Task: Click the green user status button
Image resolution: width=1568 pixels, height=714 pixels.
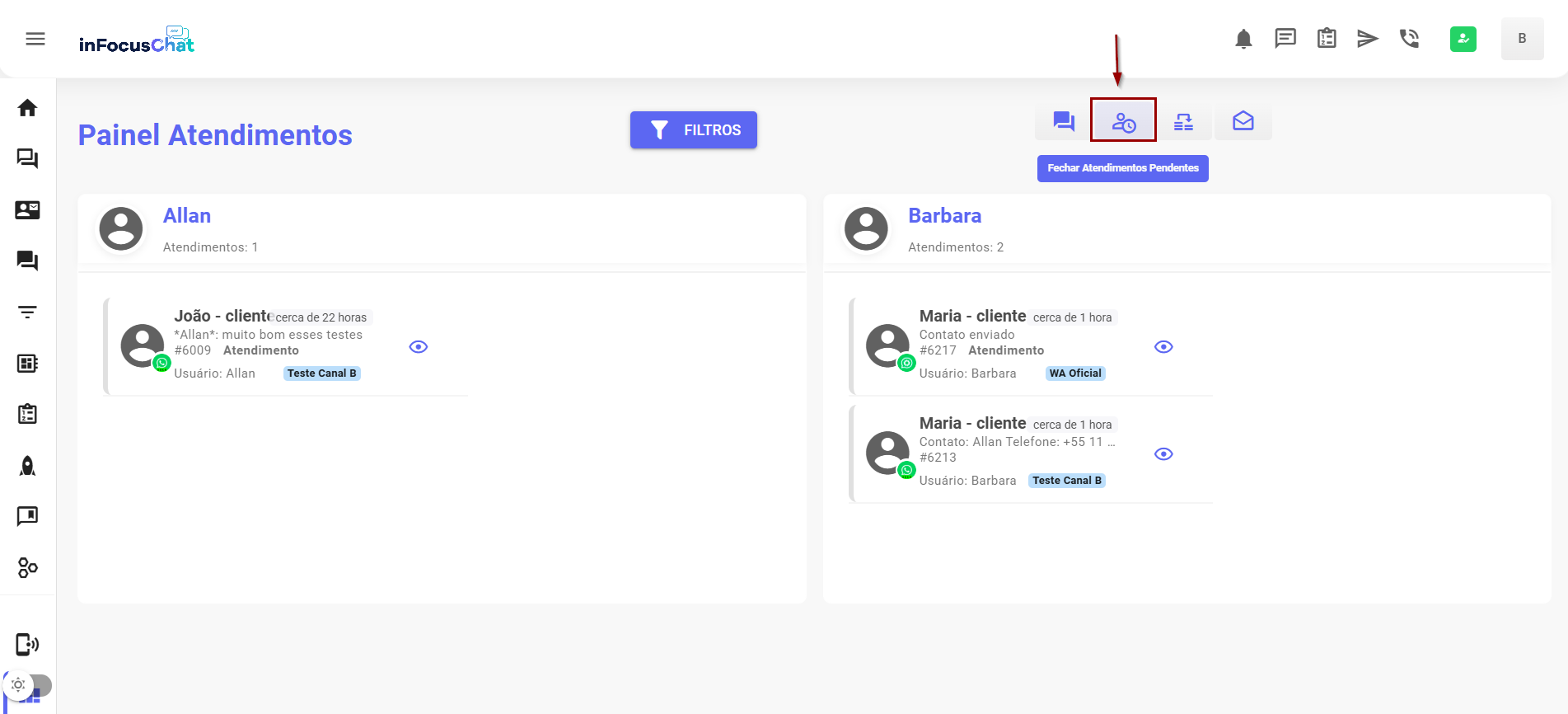Action: tap(1463, 39)
